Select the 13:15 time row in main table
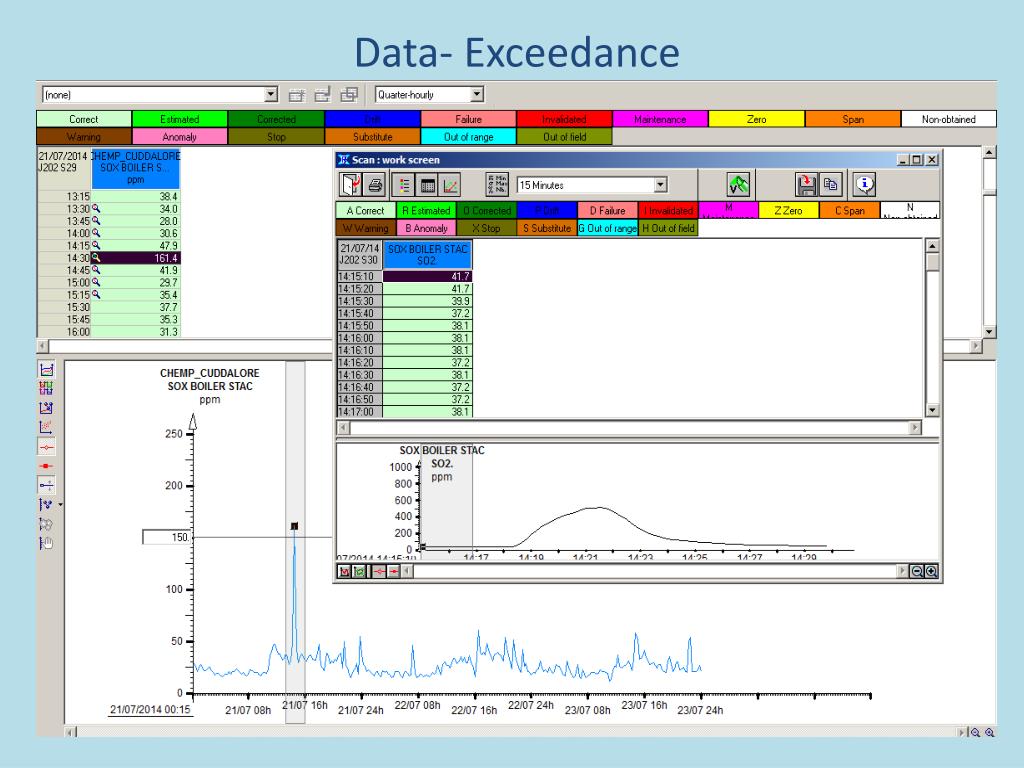Image resolution: width=1024 pixels, height=768 pixels. [x=108, y=196]
